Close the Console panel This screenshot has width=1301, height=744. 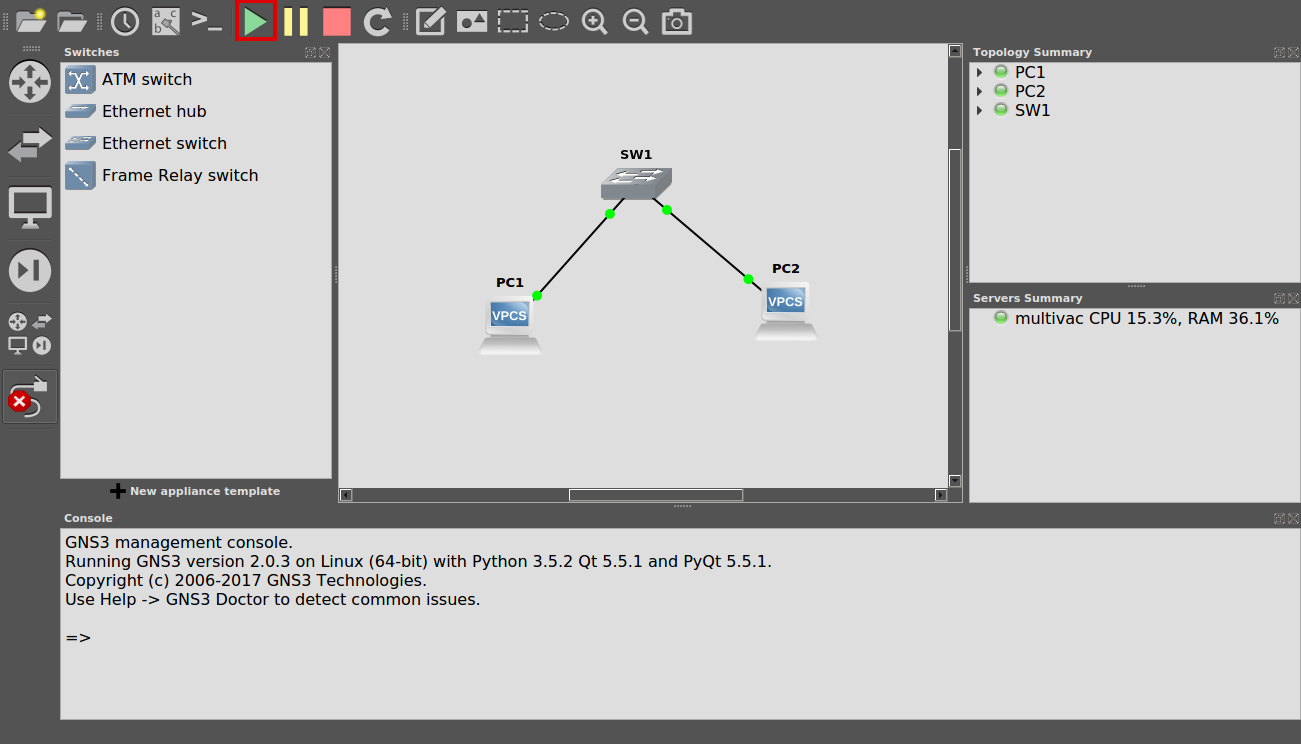point(1294,518)
